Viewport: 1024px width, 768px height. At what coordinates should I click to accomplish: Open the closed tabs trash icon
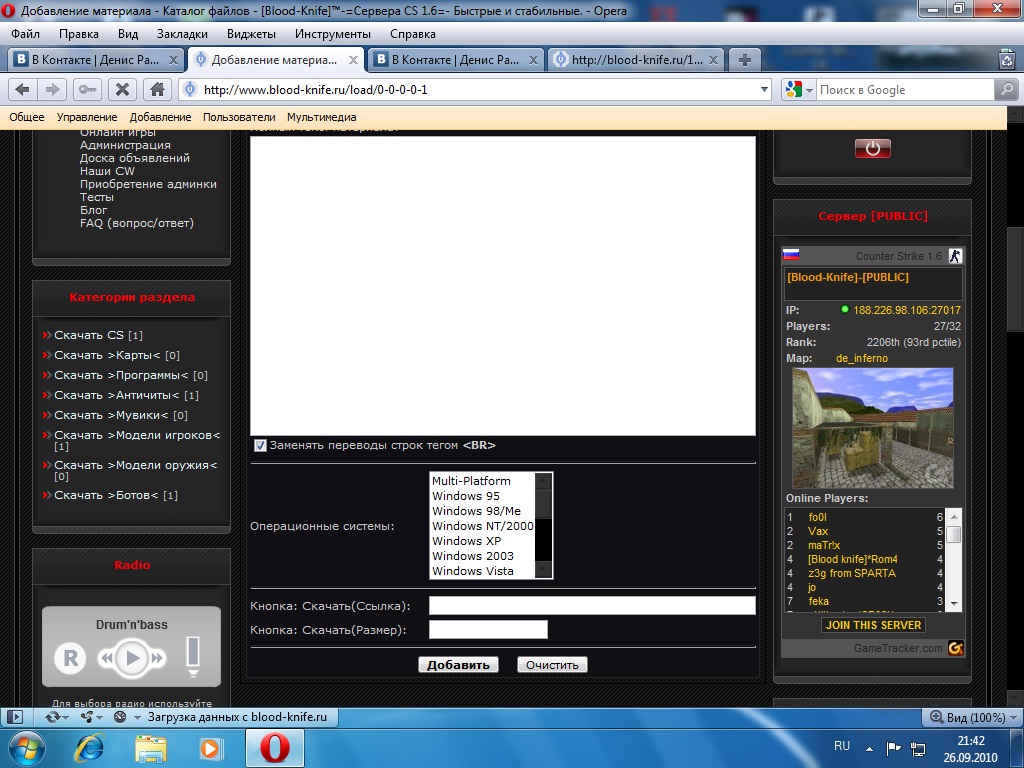[1007, 60]
